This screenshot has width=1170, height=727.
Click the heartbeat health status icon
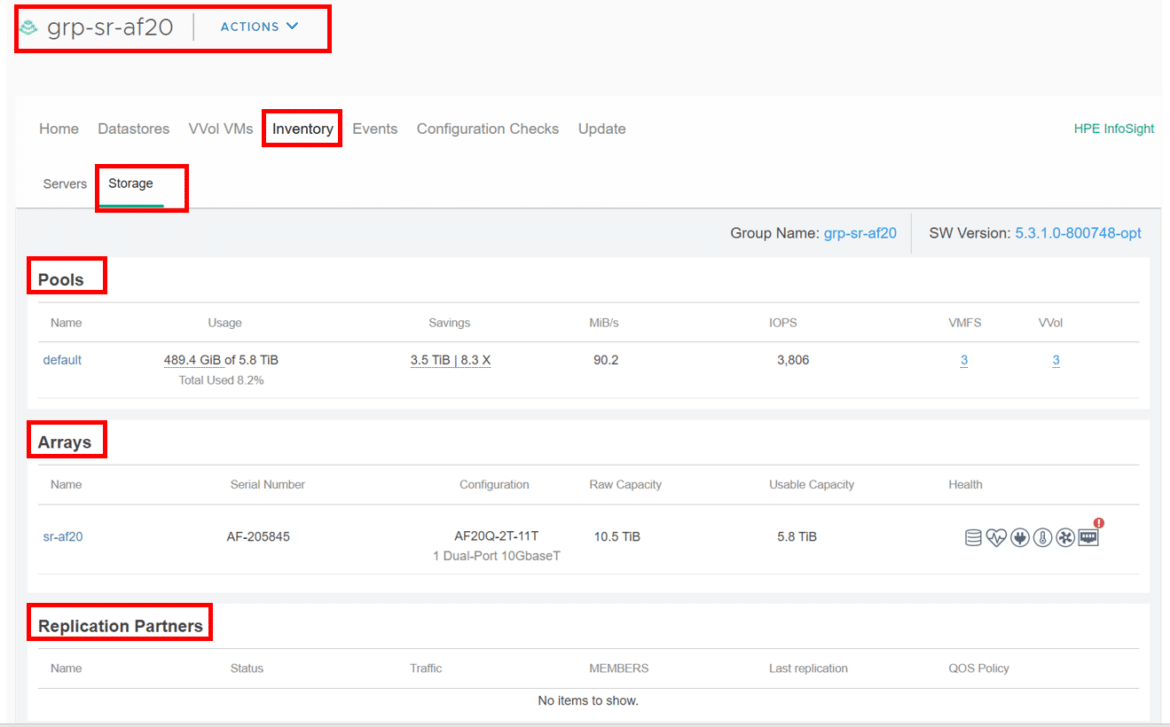tap(996, 537)
